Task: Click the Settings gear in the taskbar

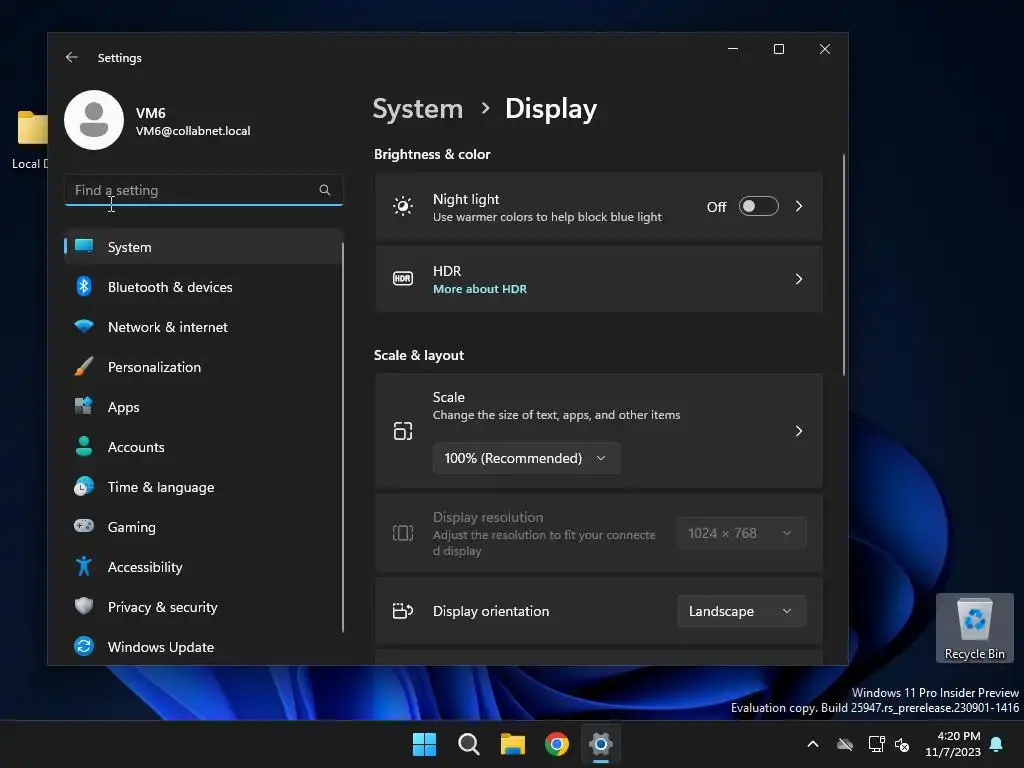Action: [x=601, y=744]
